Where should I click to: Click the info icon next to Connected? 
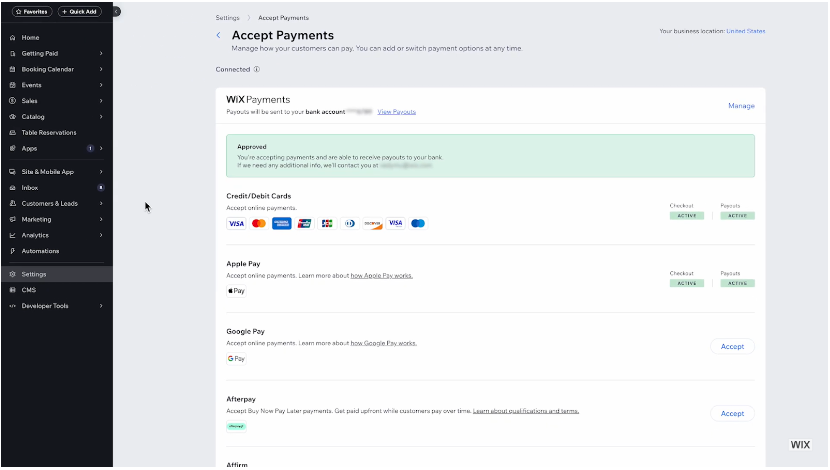pos(257,69)
